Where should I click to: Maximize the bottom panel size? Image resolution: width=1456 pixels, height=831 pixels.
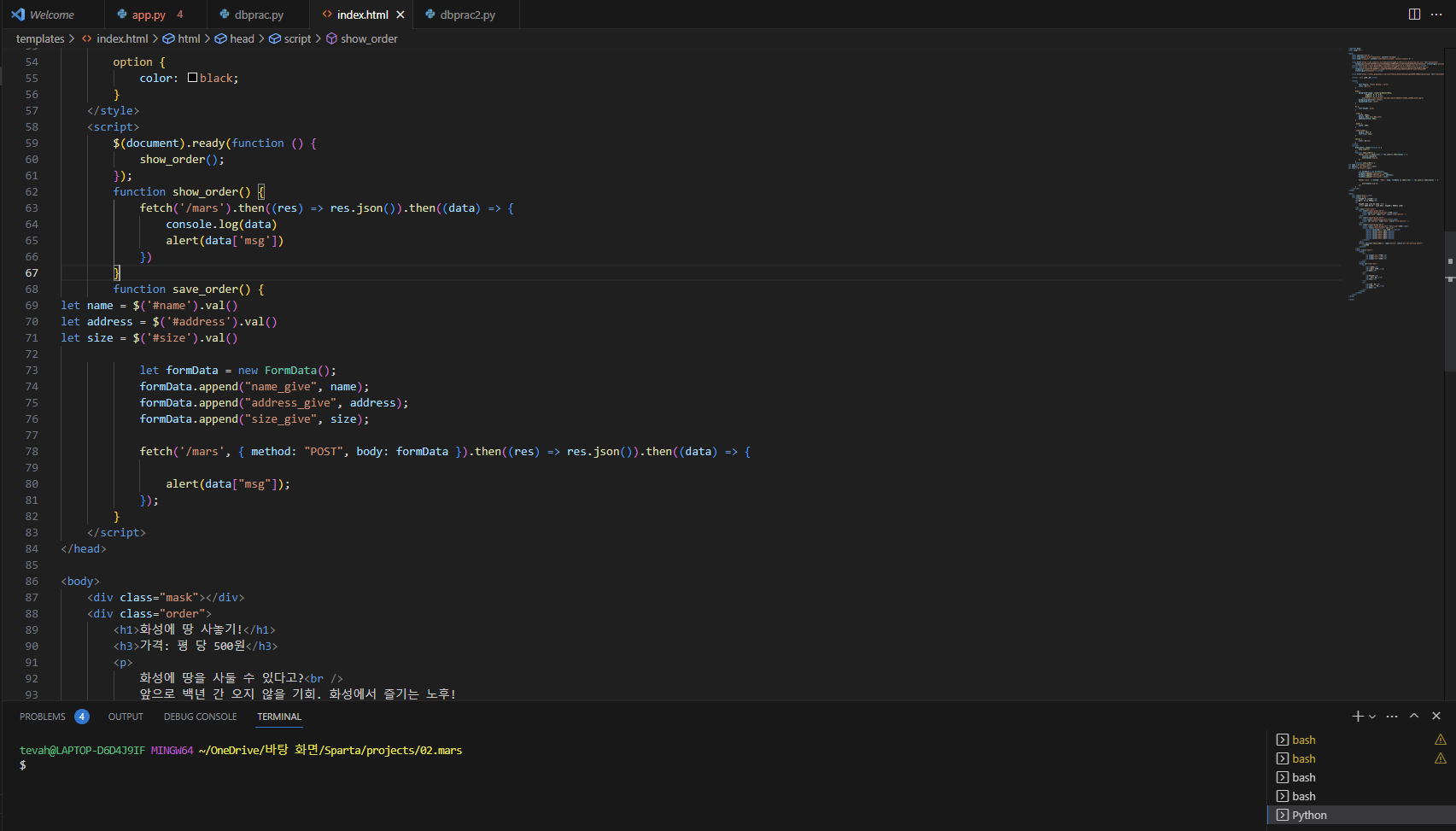pos(1414,717)
